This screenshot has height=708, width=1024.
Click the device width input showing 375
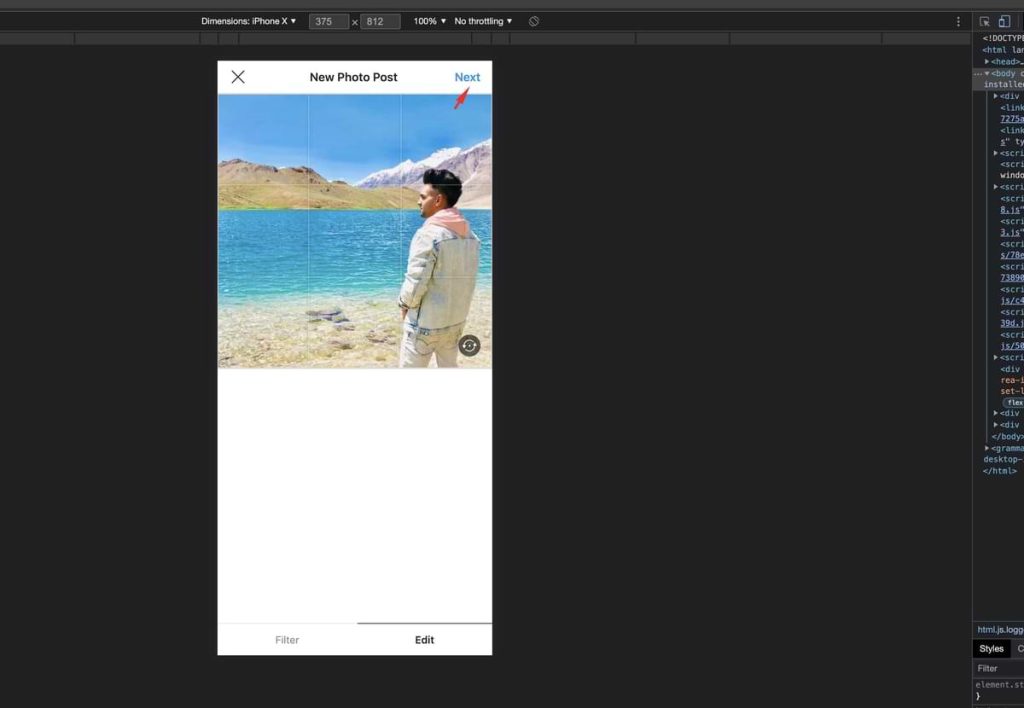[x=328, y=20]
